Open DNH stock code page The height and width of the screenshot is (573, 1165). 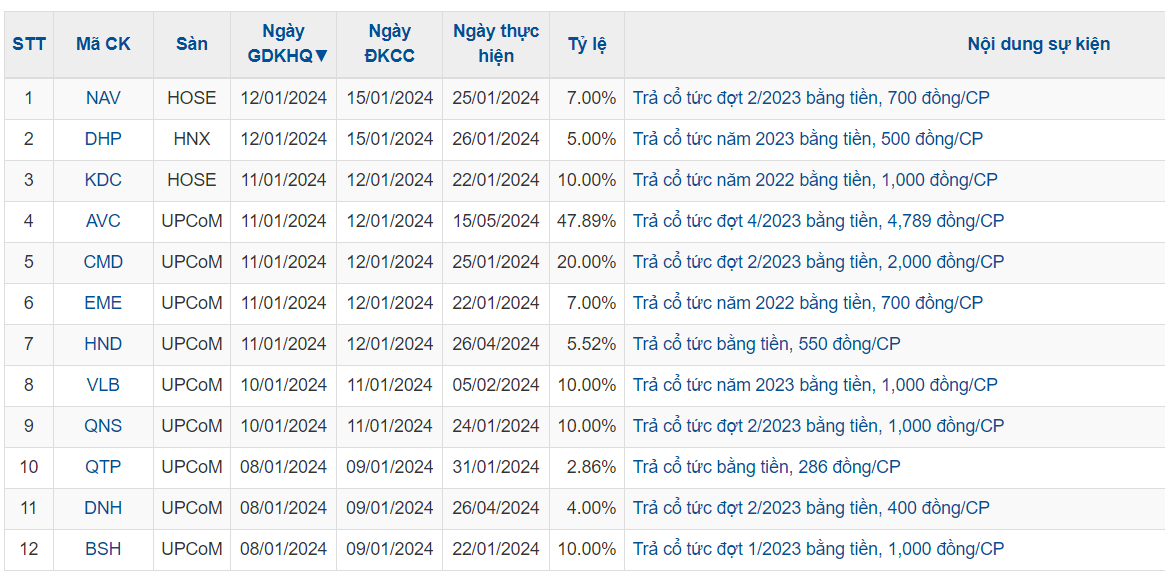pos(103,508)
